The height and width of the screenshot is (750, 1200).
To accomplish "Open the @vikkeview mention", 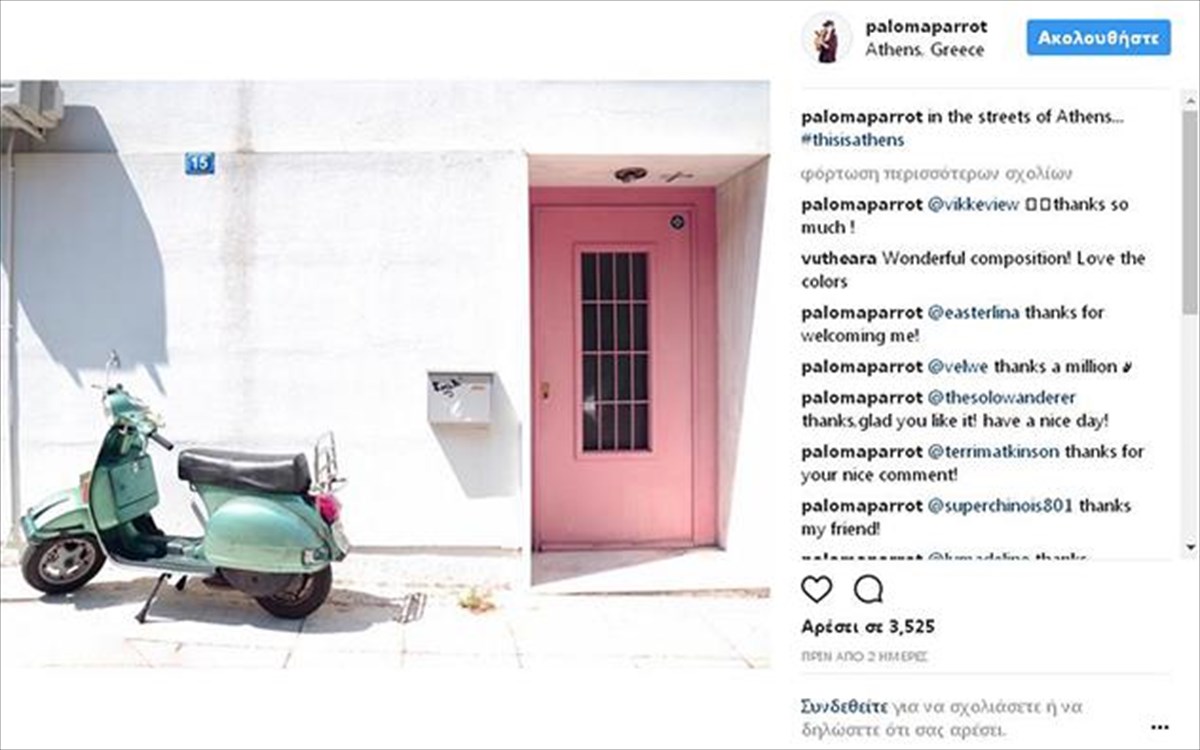I will 974,204.
